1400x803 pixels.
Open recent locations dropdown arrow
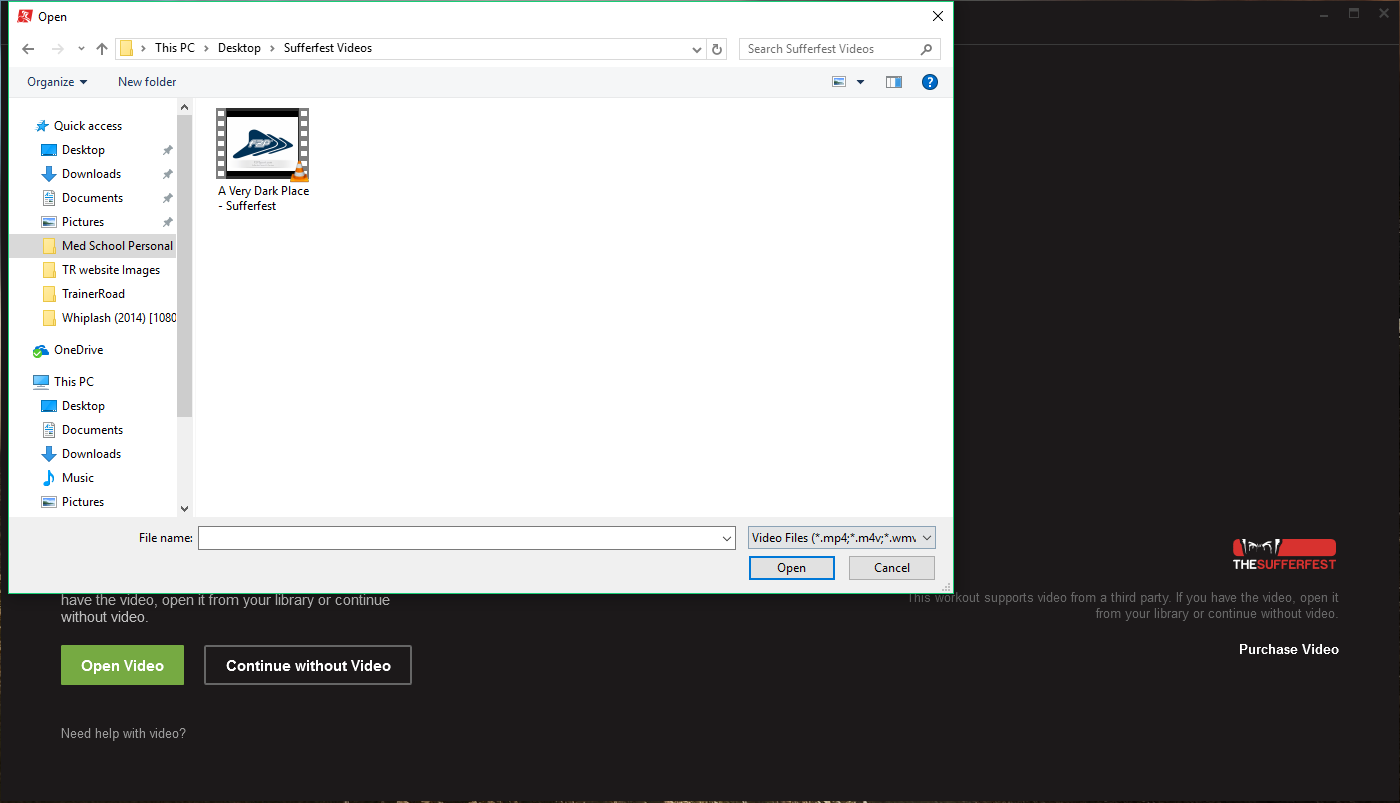79,50
